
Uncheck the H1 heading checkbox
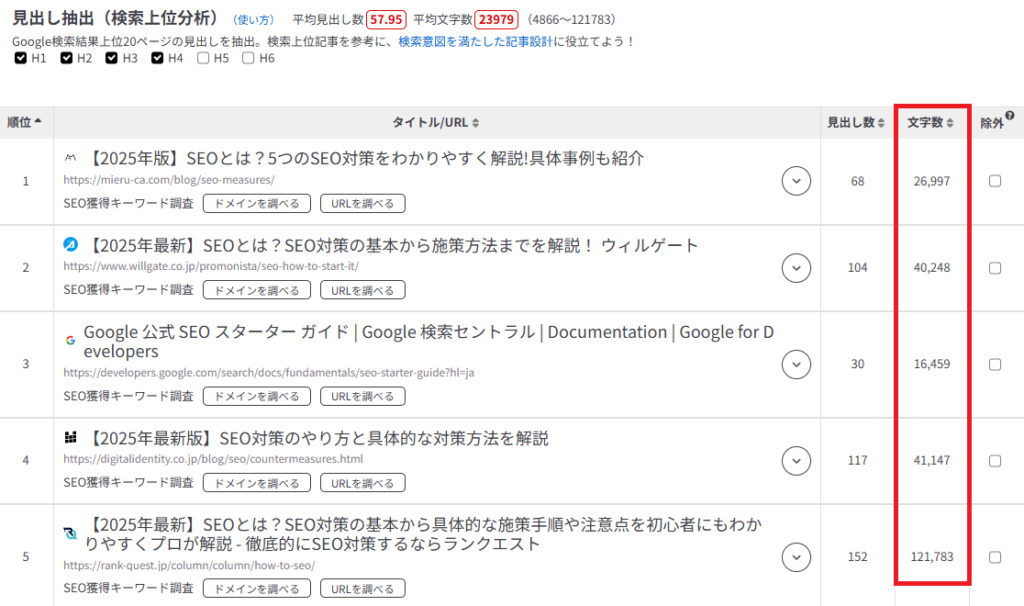(x=21, y=58)
